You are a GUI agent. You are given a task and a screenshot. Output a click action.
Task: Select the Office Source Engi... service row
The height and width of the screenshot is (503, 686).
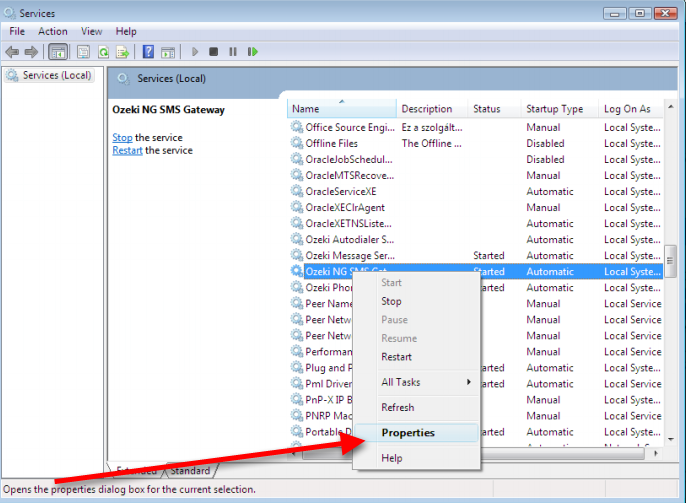[476, 127]
